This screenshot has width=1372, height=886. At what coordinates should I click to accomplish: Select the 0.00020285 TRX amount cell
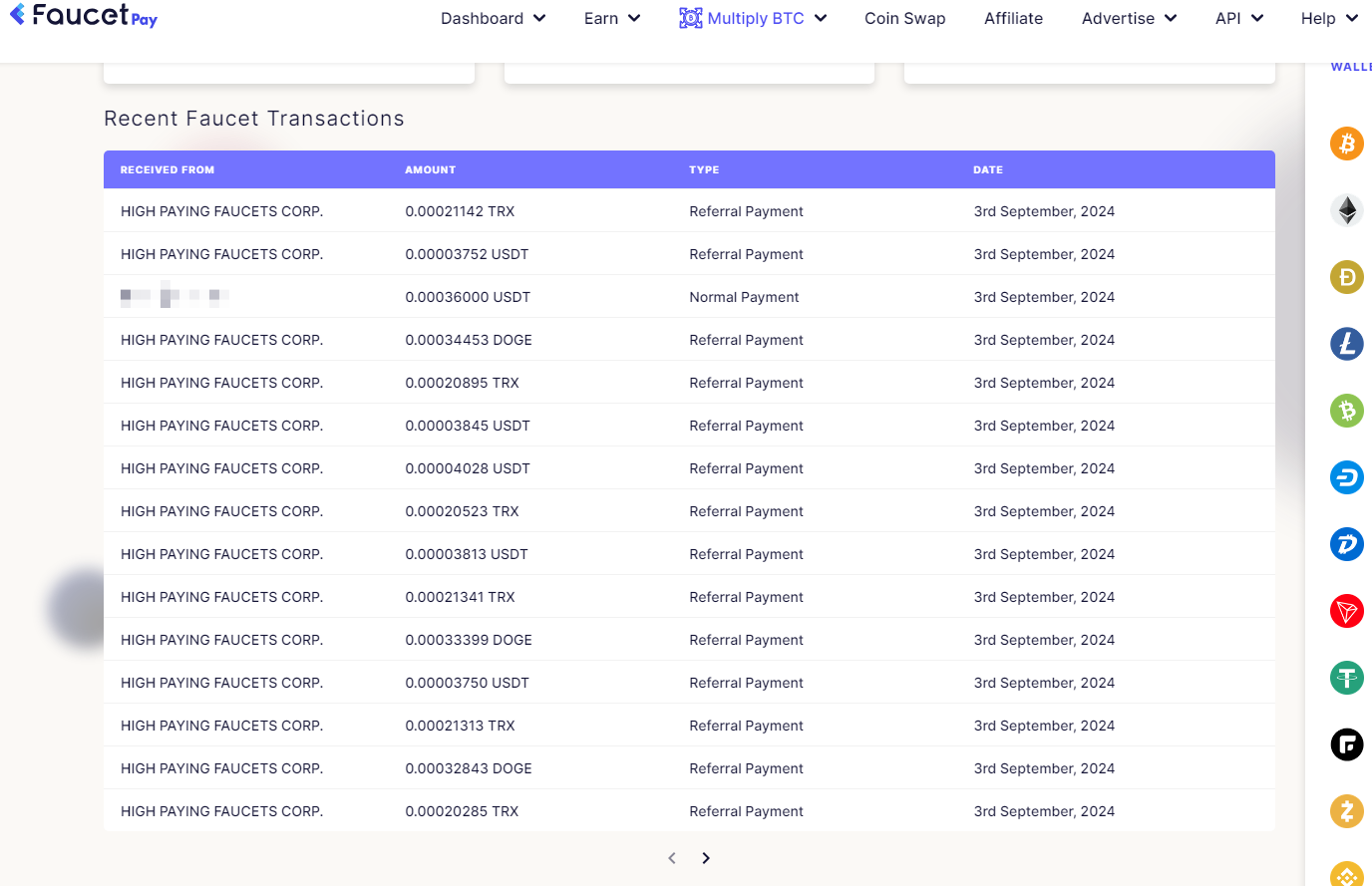click(x=462, y=811)
